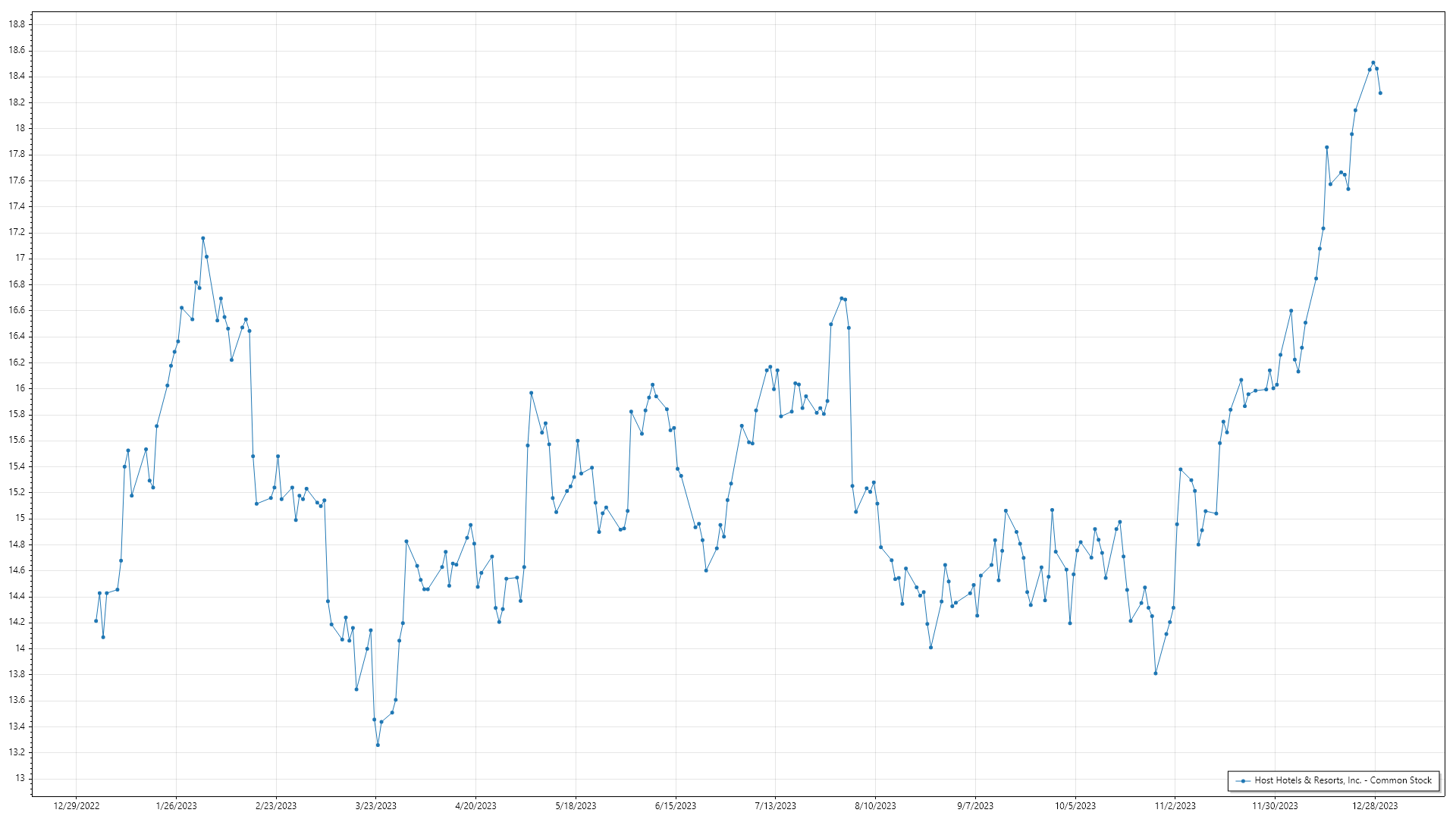
Task: Click the 17.2 y-axis value label
Action: pos(17,232)
